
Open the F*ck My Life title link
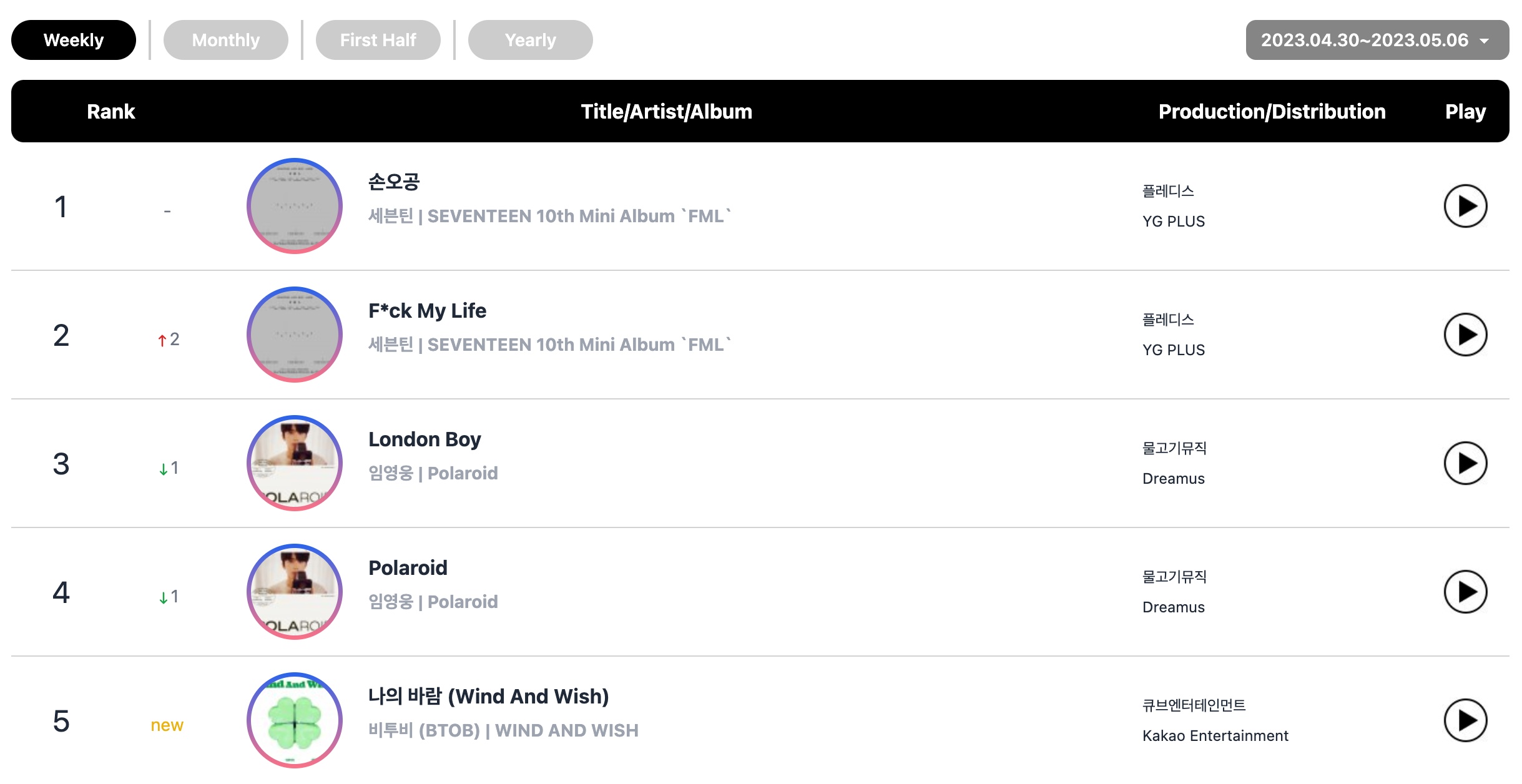point(427,310)
